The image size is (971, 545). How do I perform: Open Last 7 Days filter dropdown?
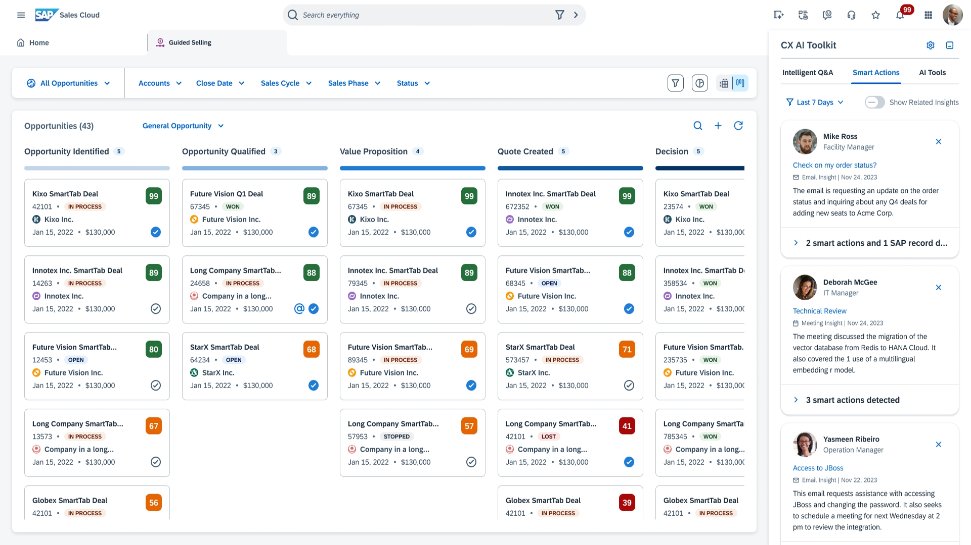(x=815, y=102)
